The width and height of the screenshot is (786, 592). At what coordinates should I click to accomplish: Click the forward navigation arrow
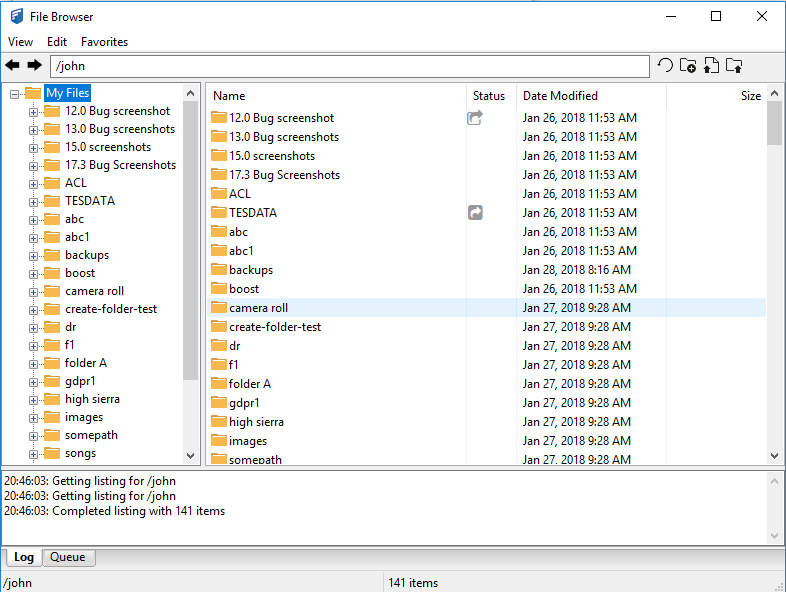coord(35,65)
